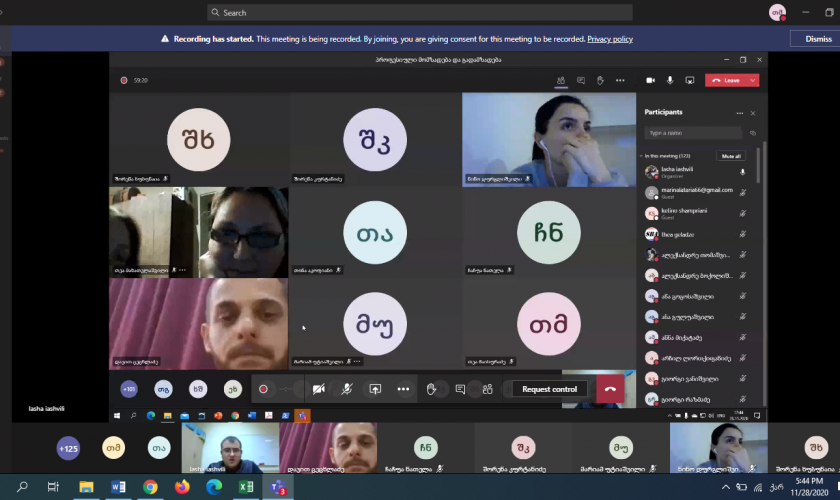Click the თმ avatar in bottom strip
The height and width of the screenshot is (500, 840).
pyautogui.click(x=114, y=447)
